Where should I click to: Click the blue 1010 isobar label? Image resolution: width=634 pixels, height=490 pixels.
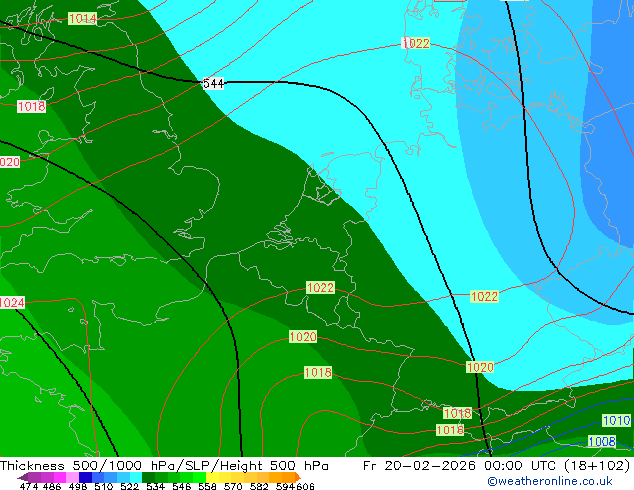pos(616,420)
